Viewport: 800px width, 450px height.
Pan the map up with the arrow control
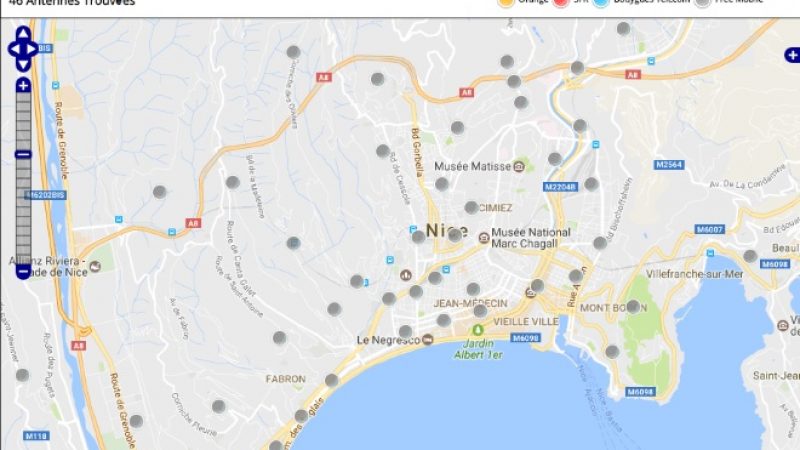(23, 34)
